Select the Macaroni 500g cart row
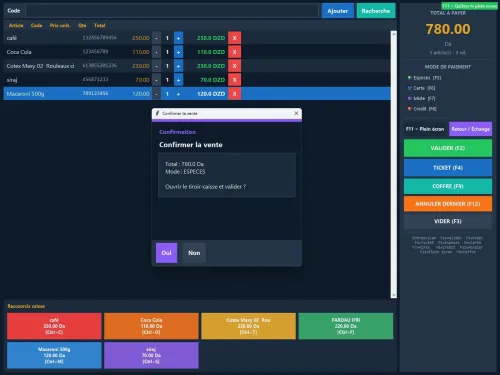The image size is (500, 375). (197, 94)
